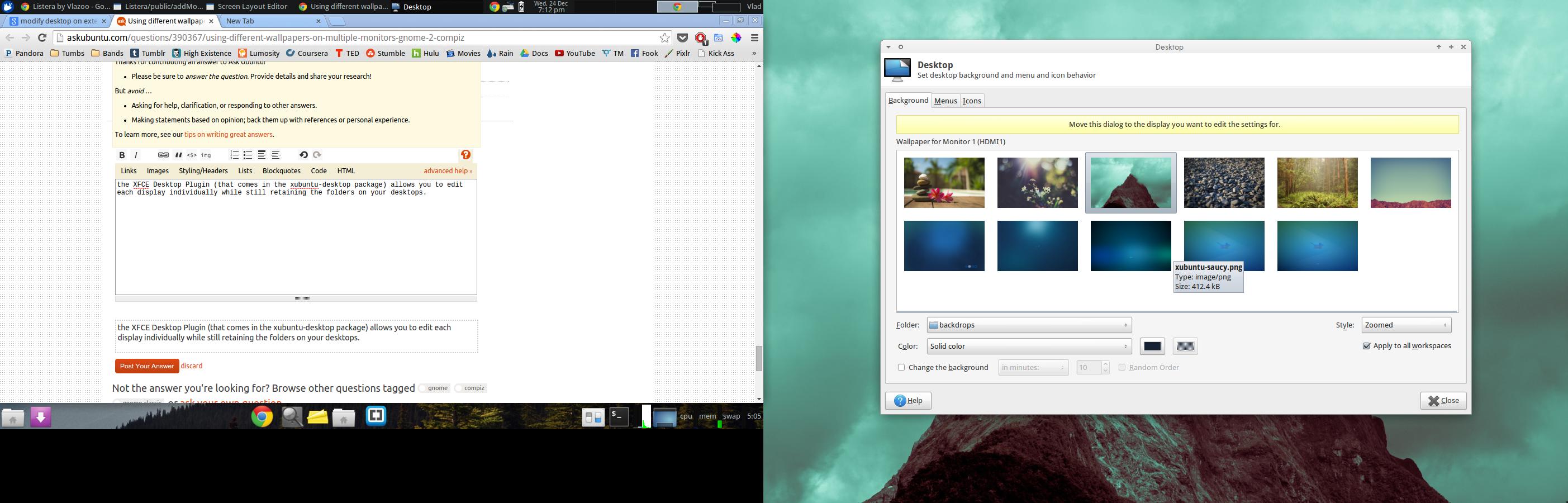Click the purple download arrow dock icon

coord(41,416)
